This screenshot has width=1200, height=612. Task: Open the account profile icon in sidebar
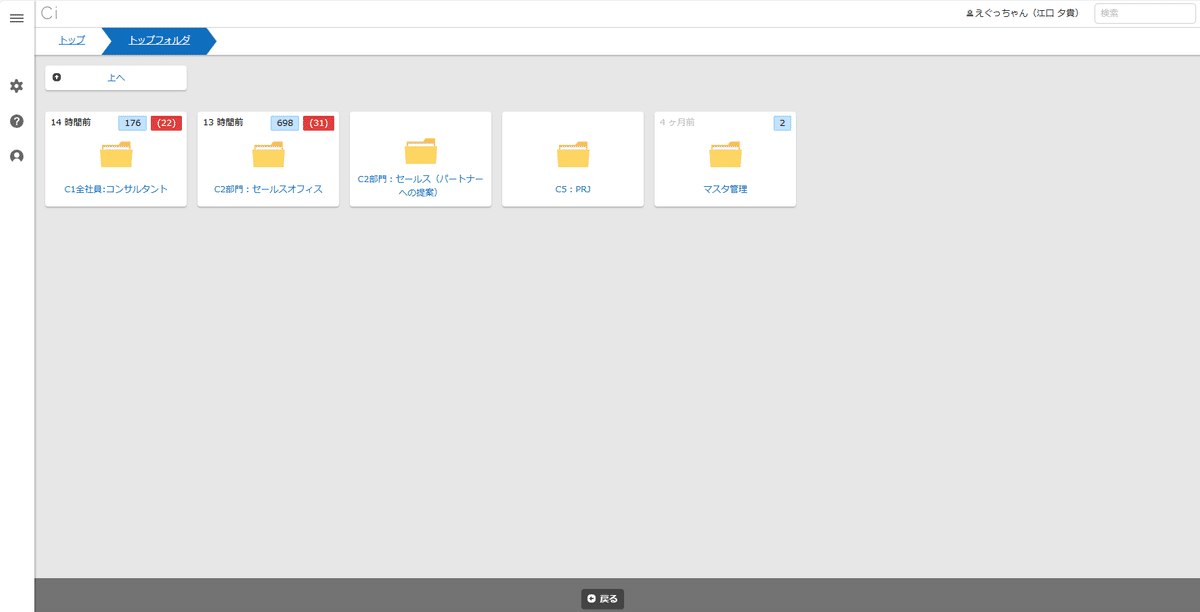tap(16, 156)
